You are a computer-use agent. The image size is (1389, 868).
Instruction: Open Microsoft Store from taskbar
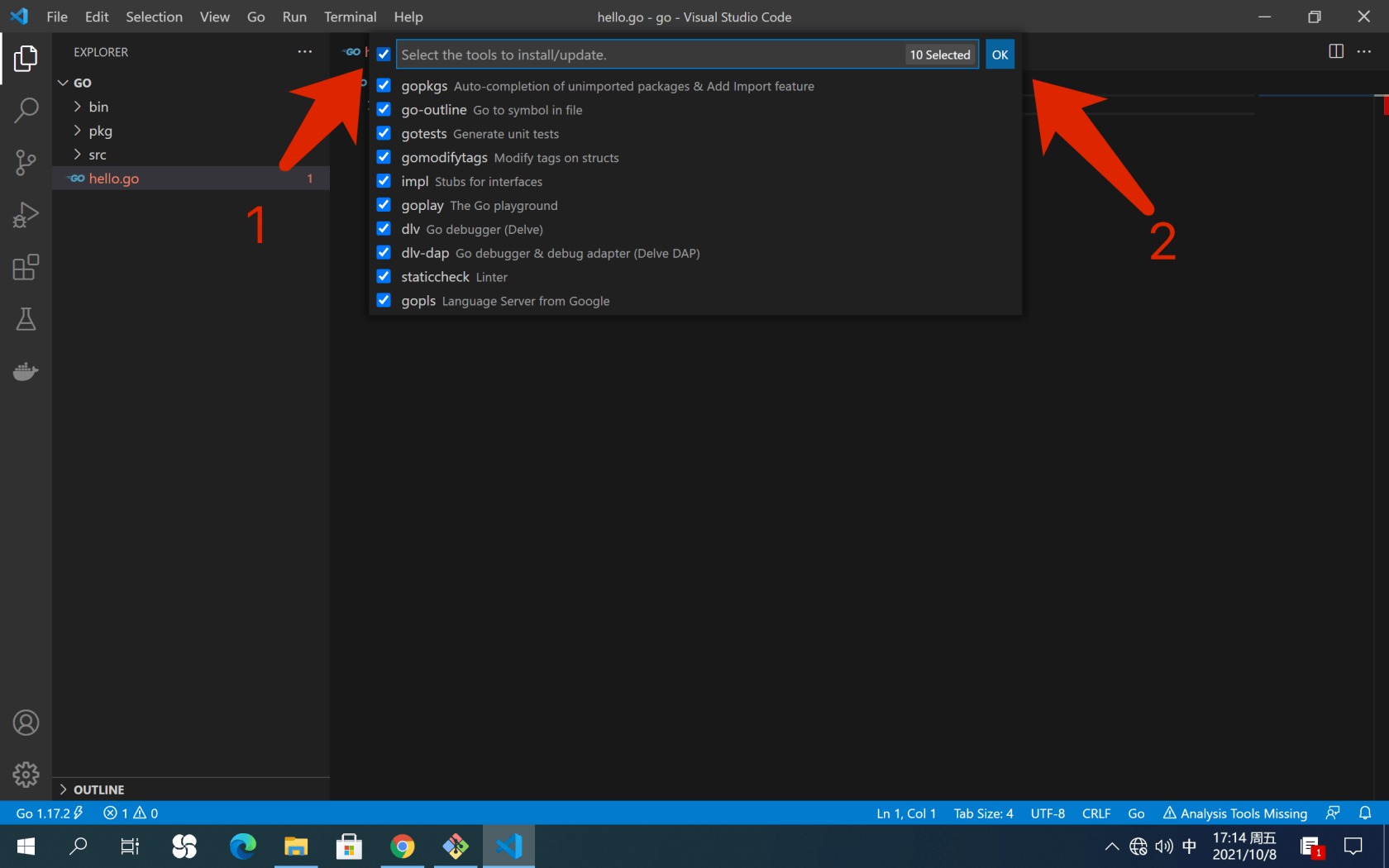[x=349, y=847]
